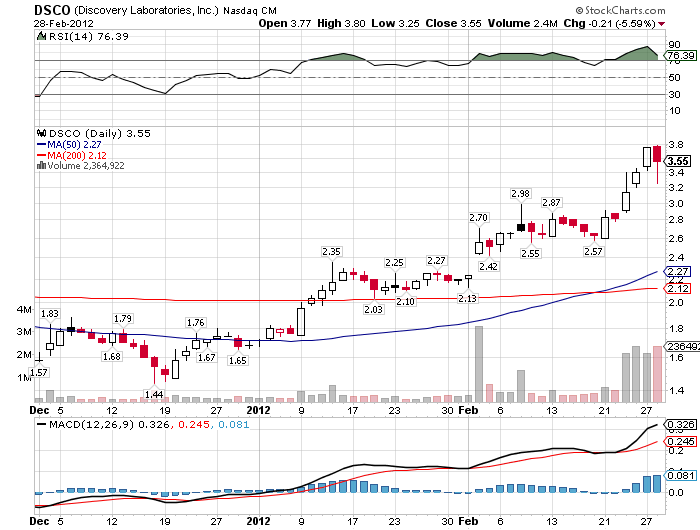The width and height of the screenshot is (700, 530).
Task: Click the candlestick icon beside DSCO (Daily)
Action: [x=42, y=133]
